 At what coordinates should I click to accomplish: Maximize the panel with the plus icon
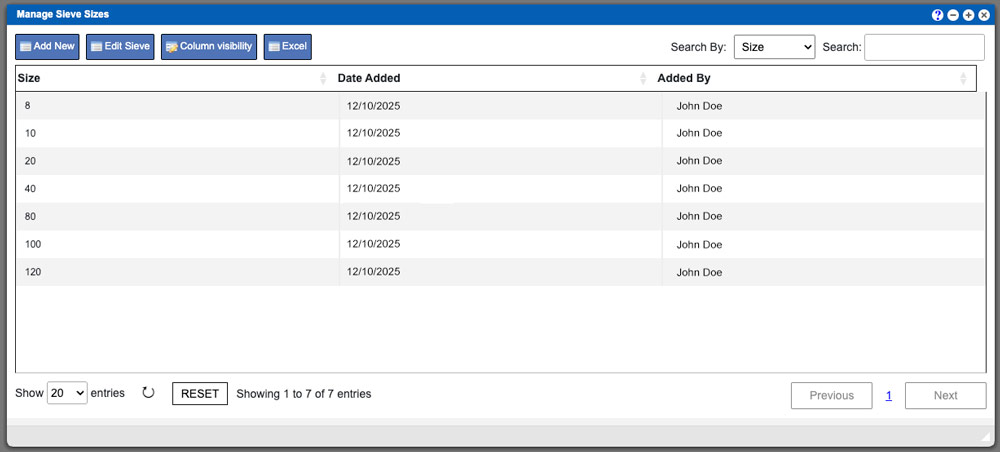coord(969,15)
